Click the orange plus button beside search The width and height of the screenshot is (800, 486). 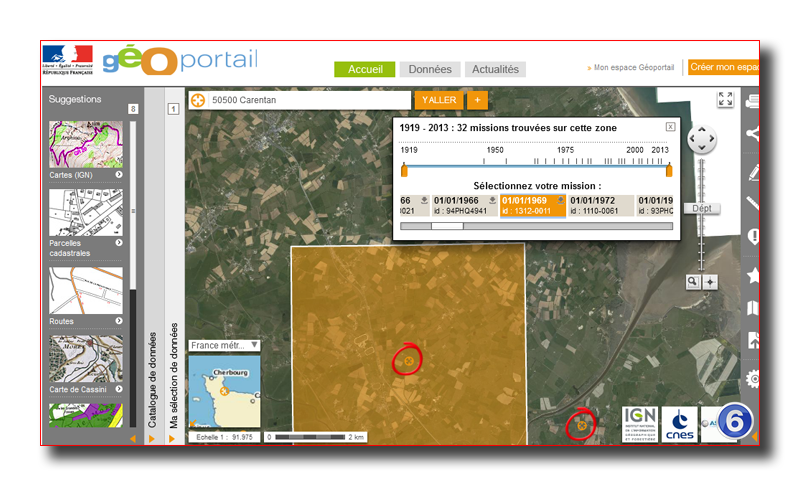(478, 100)
